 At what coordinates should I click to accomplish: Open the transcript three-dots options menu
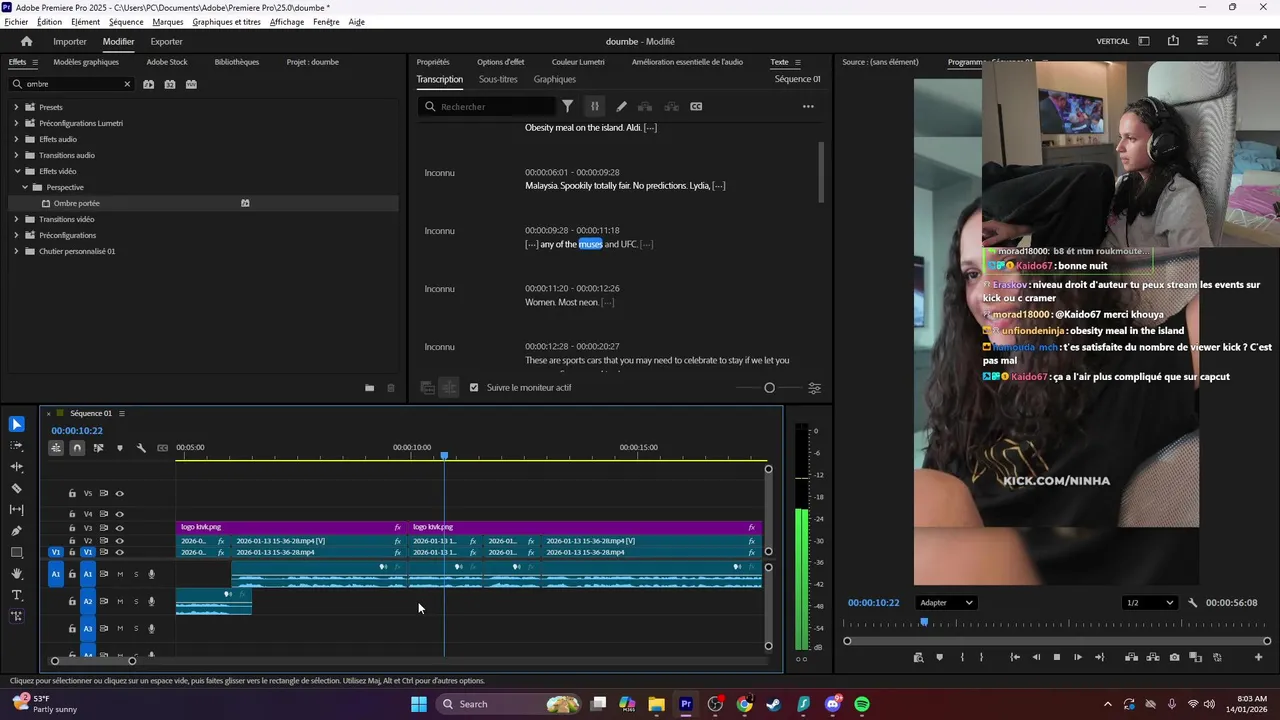pyautogui.click(x=808, y=106)
